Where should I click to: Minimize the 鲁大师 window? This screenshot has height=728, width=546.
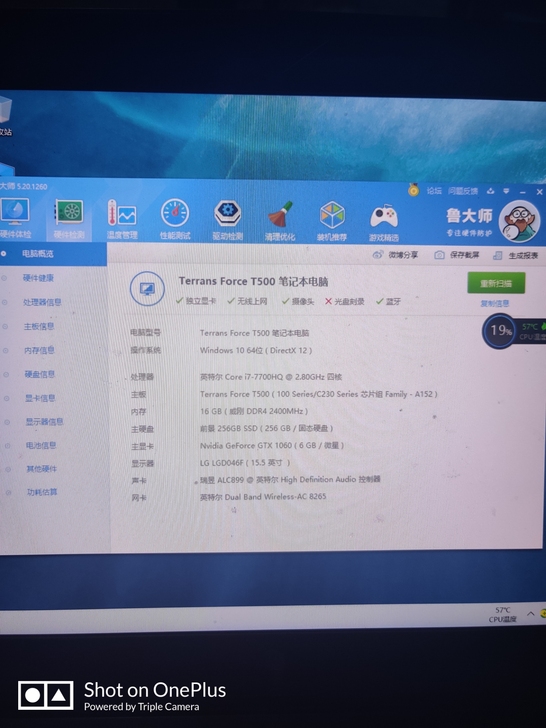coord(522,192)
